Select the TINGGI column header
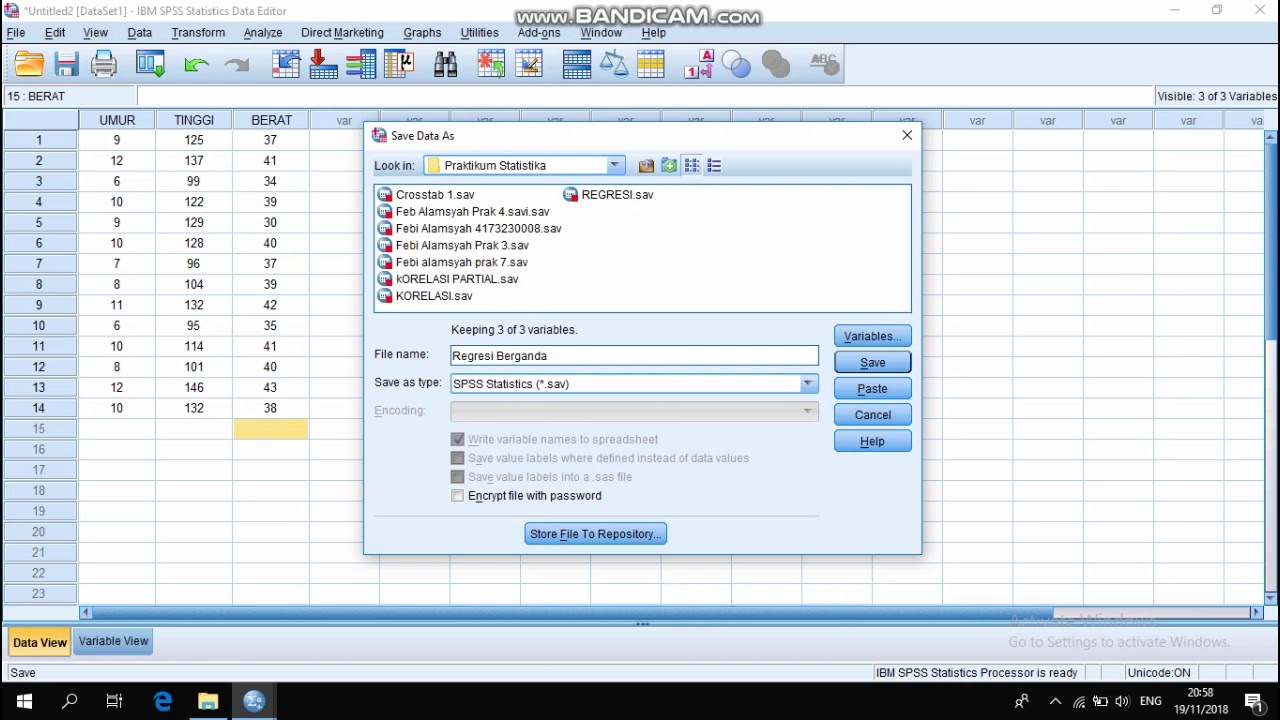 coord(194,120)
